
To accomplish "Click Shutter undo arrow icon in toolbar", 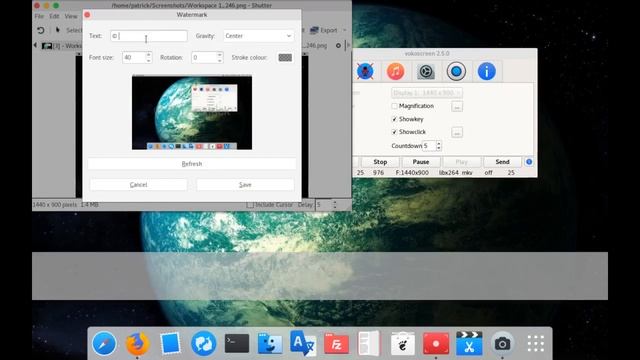I will point(40,30).
